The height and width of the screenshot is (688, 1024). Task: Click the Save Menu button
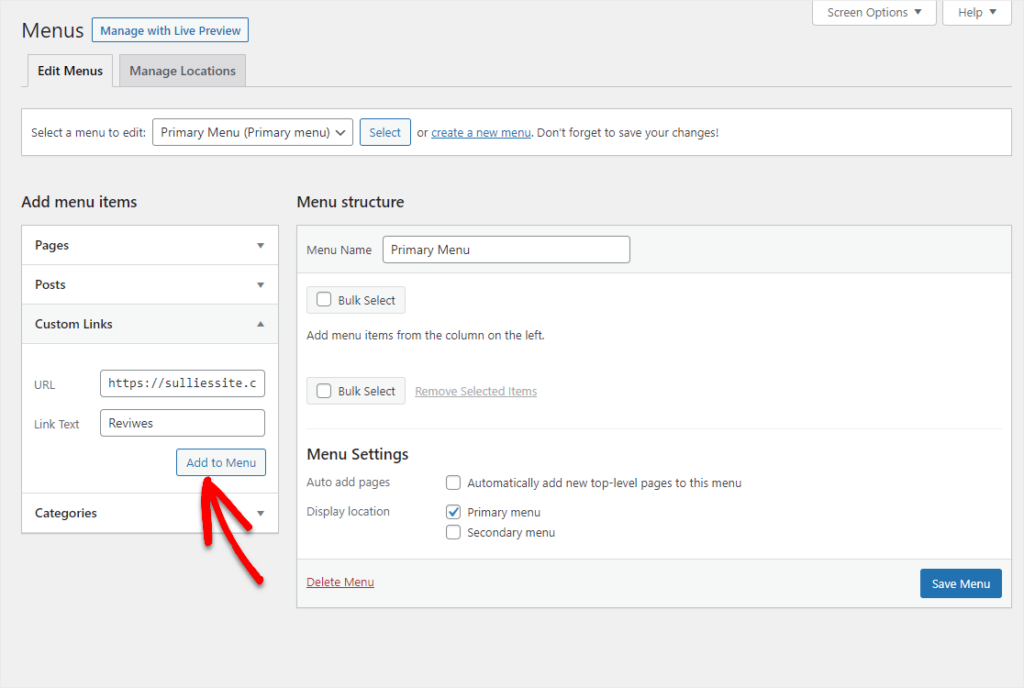coord(960,583)
